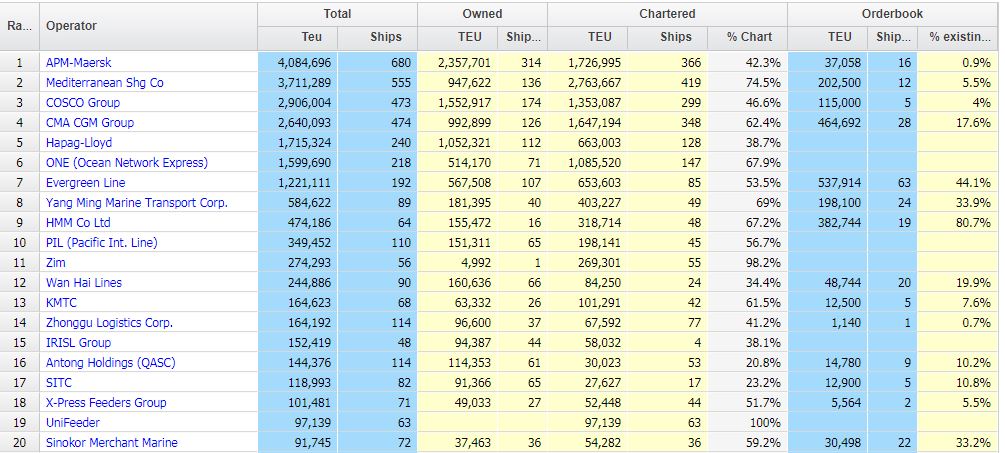Open the UniFeeder operator link

tap(72, 423)
